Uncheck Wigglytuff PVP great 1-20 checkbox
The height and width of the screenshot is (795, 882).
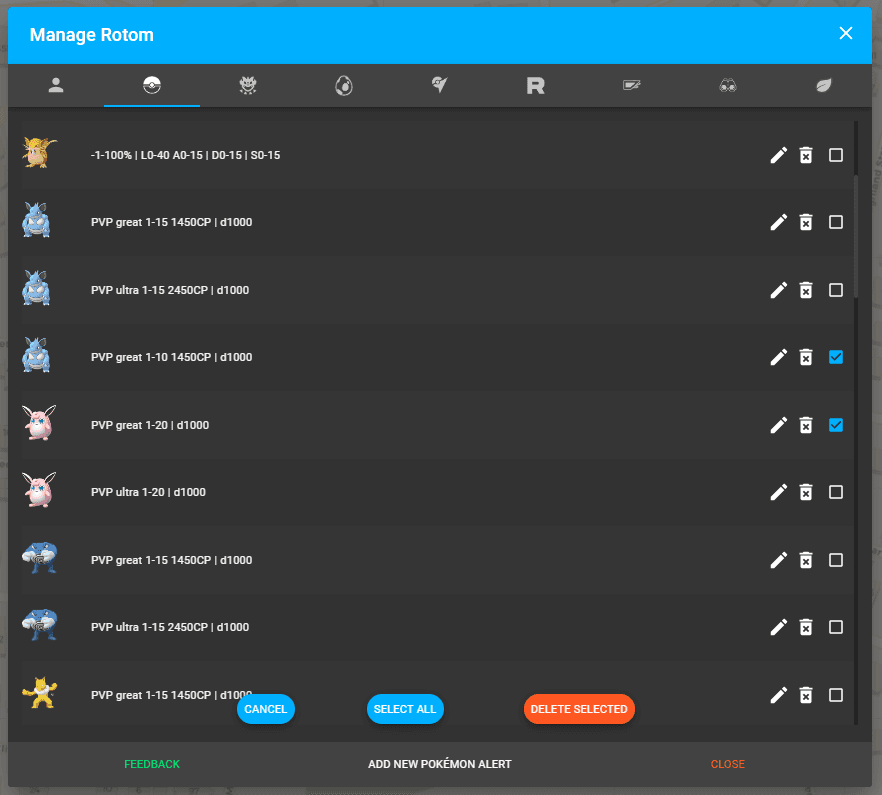pos(836,425)
